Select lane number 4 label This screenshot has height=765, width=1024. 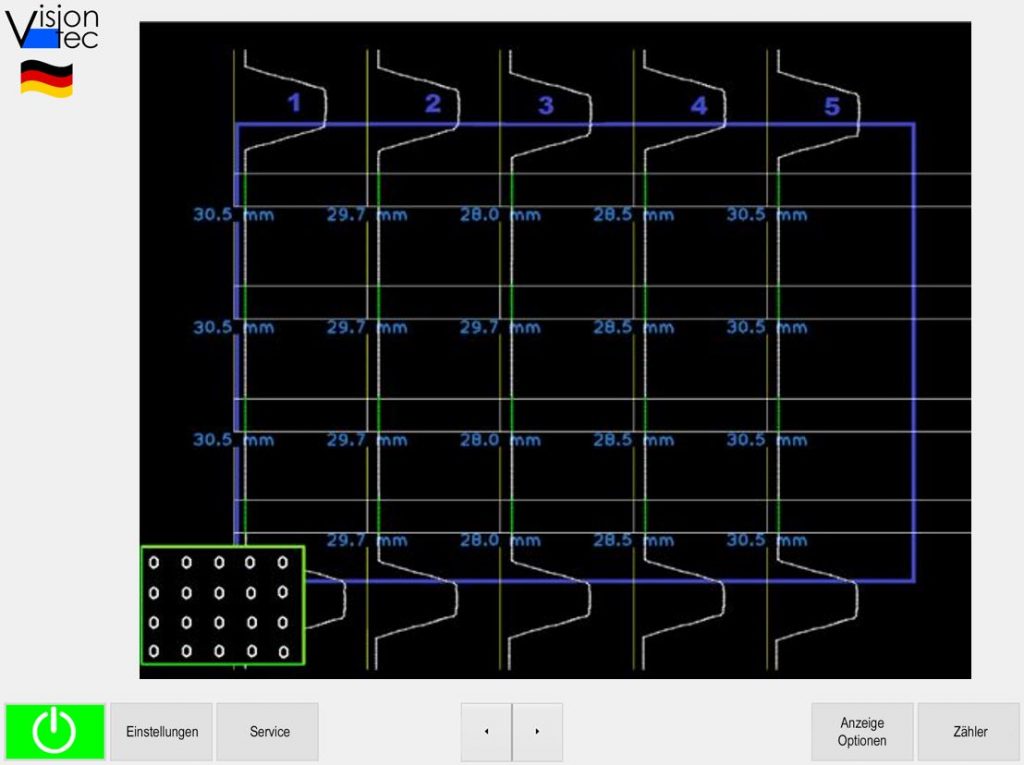(699, 105)
